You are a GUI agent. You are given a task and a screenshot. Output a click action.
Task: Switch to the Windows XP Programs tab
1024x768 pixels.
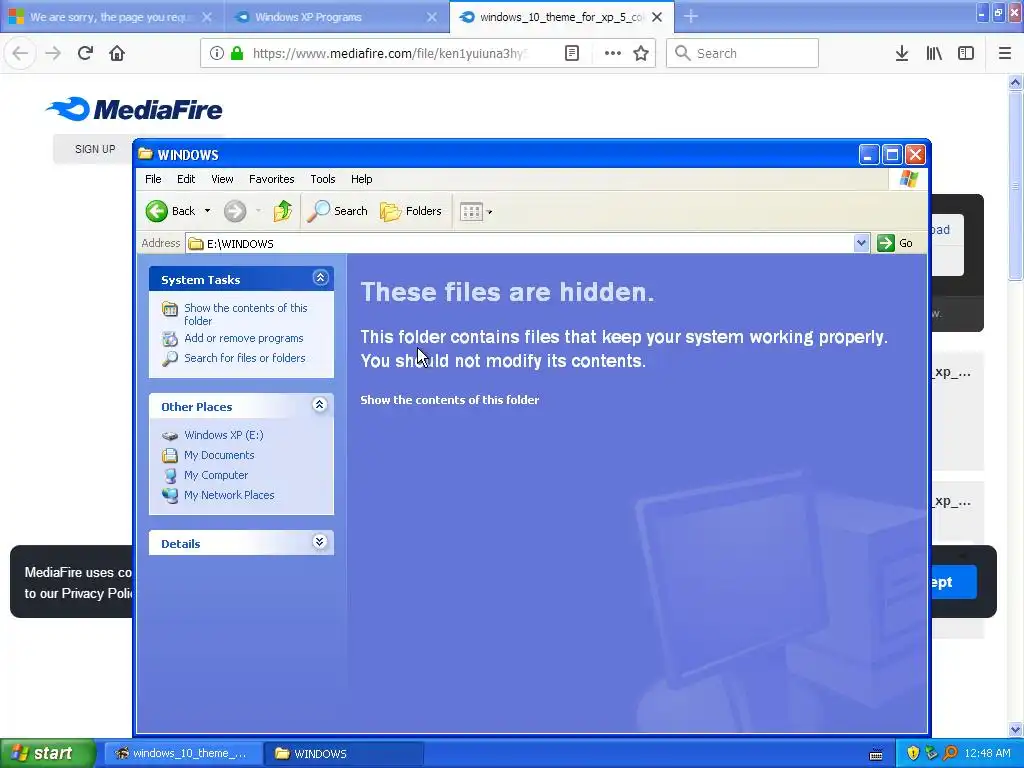coord(336,17)
